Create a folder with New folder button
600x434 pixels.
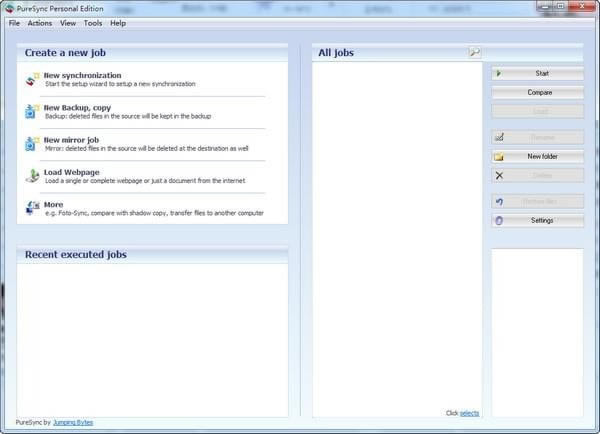[538, 156]
